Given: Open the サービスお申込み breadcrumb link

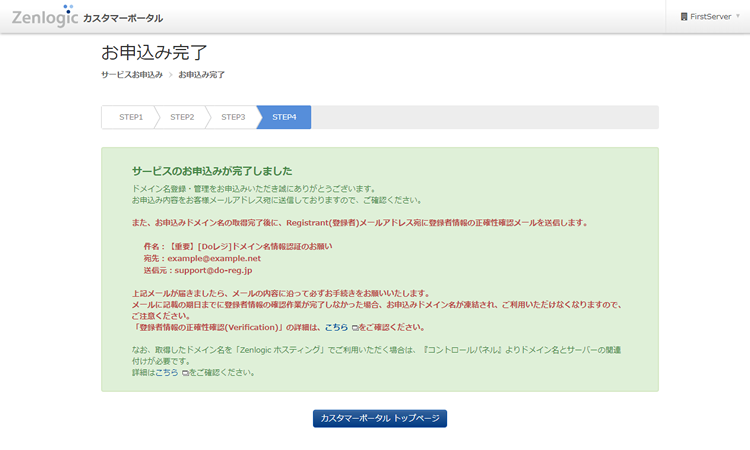Looking at the screenshot, I should tap(132, 75).
